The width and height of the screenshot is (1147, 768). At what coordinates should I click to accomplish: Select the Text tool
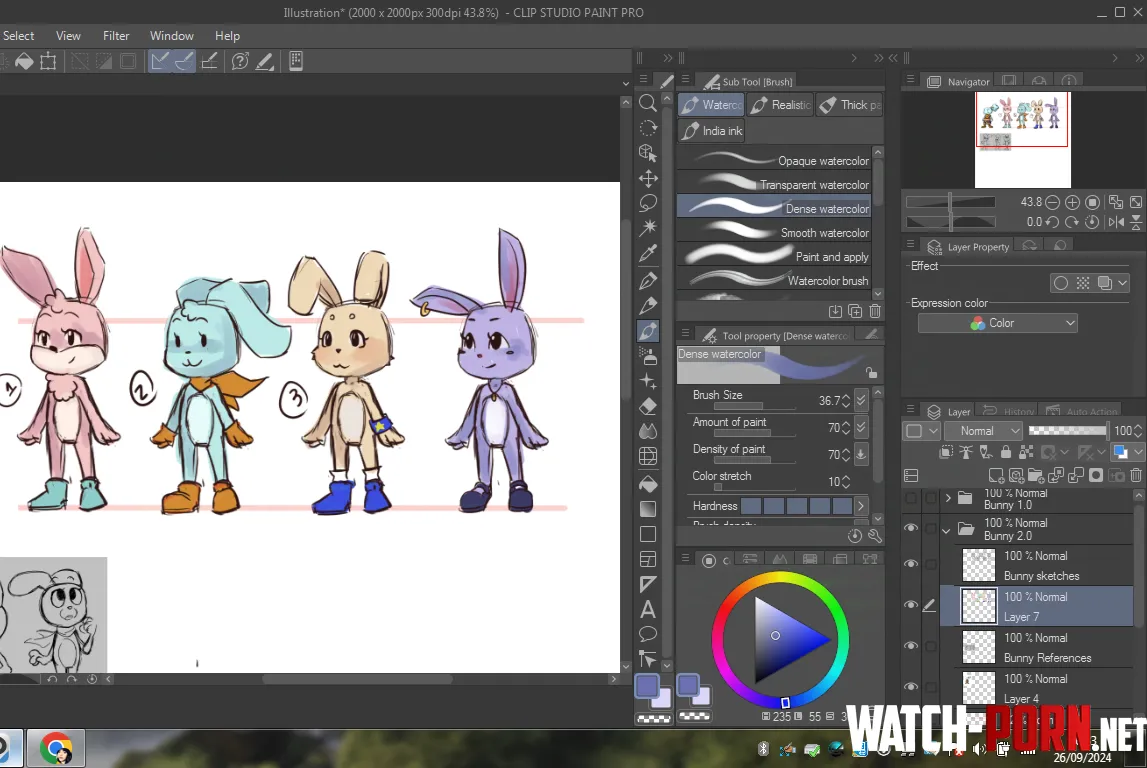(x=647, y=609)
